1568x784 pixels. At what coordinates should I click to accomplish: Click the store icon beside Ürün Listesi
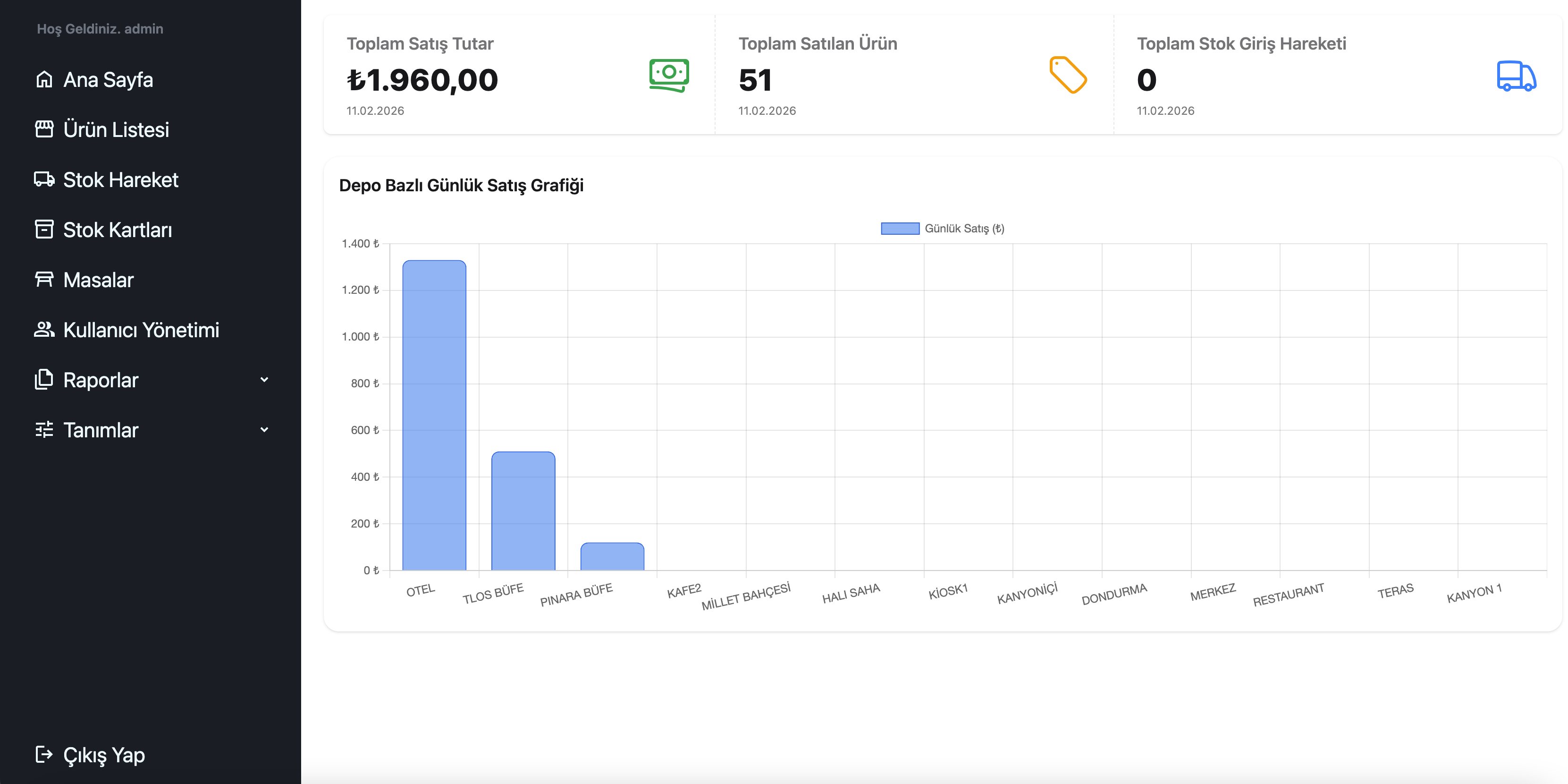(x=44, y=130)
